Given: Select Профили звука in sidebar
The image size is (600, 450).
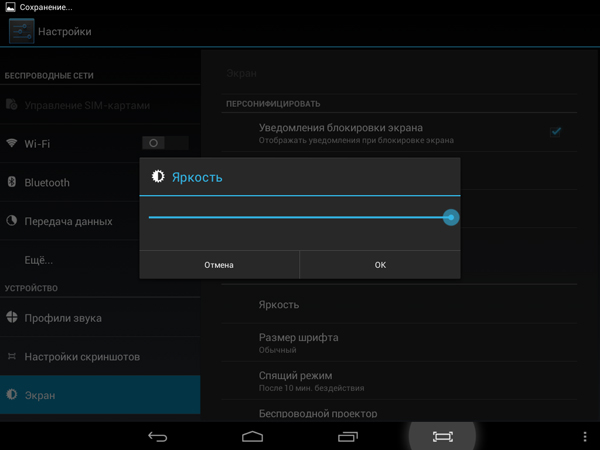Looking at the screenshot, I should [x=62, y=318].
